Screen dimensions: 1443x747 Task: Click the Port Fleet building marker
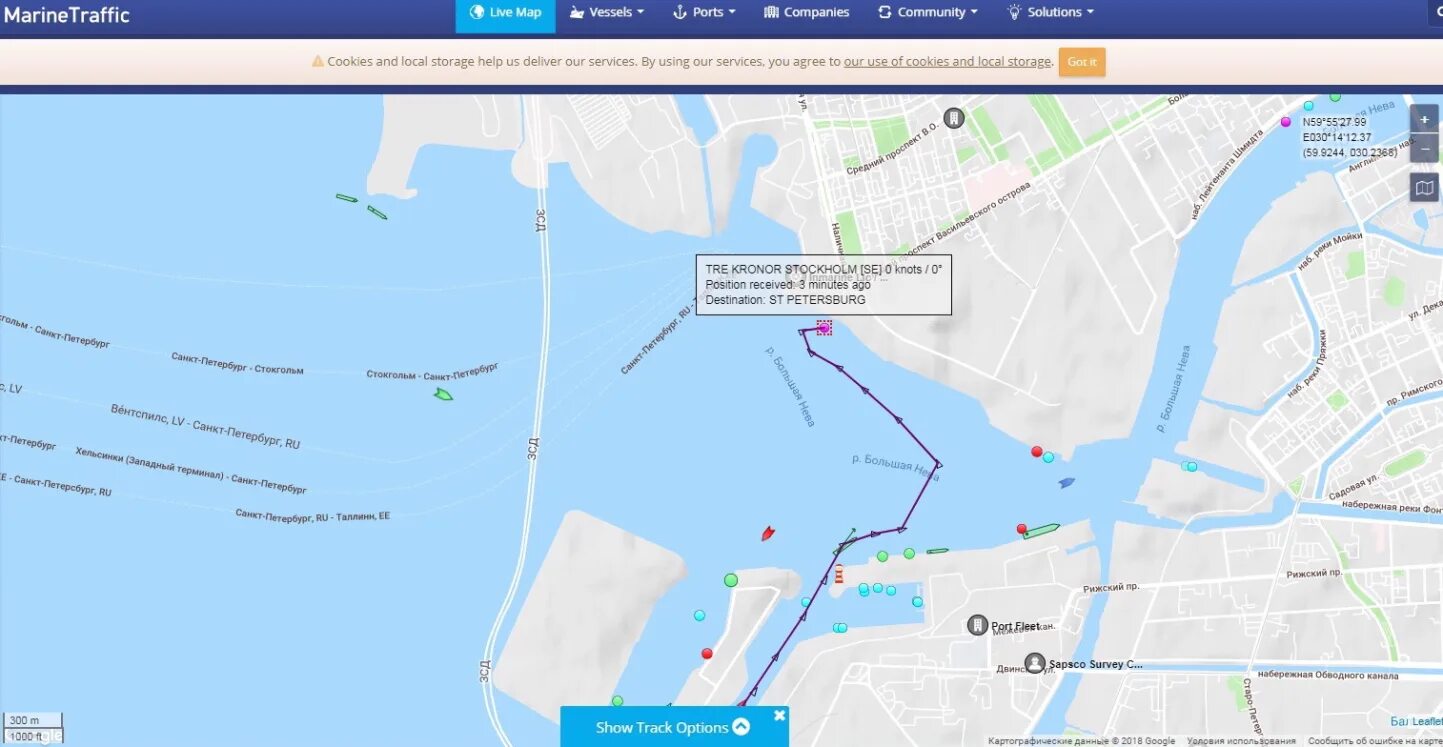coord(977,626)
